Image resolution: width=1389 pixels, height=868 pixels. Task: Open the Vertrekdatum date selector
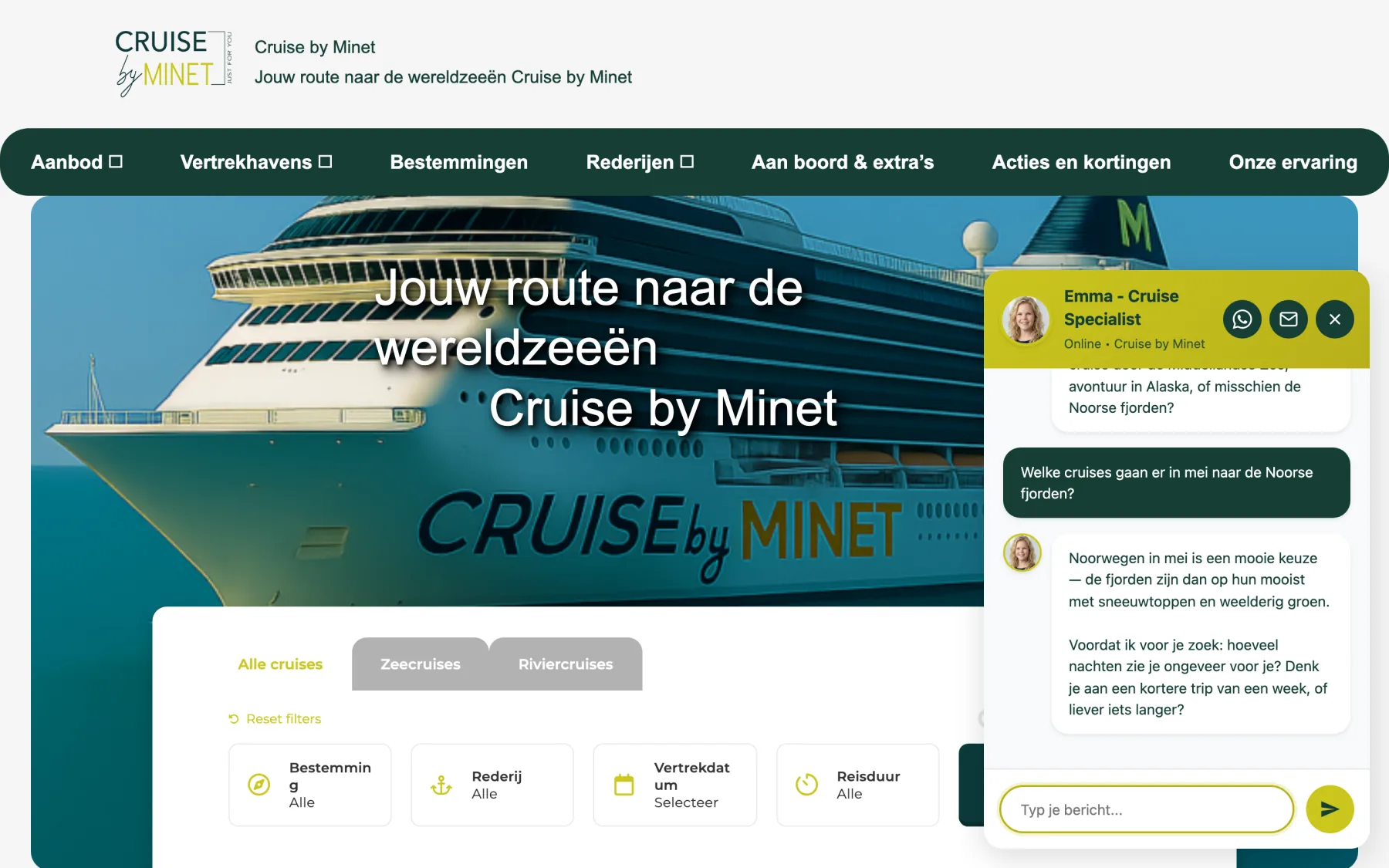click(x=675, y=785)
